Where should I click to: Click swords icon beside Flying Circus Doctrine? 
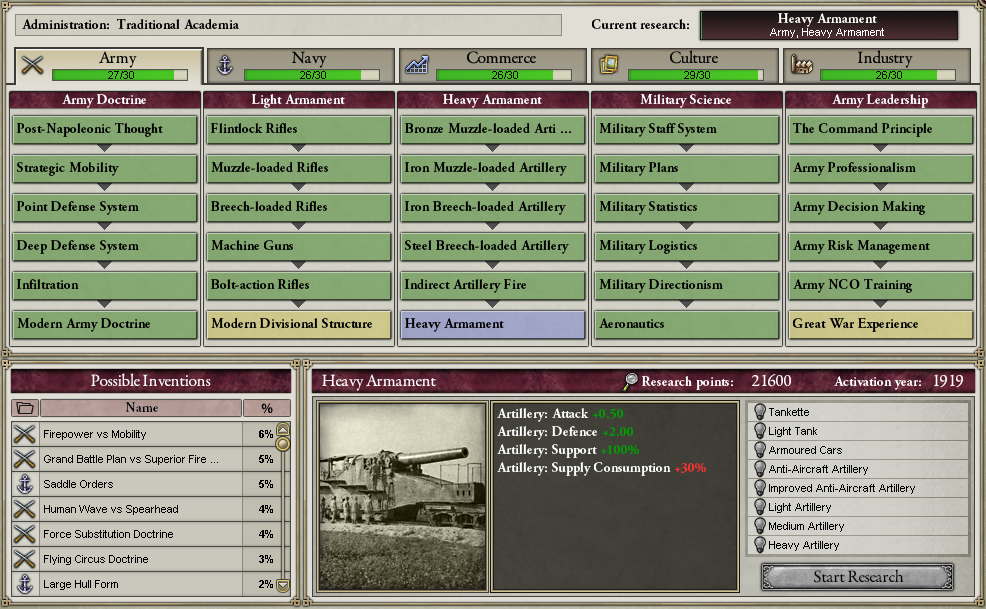point(25,559)
